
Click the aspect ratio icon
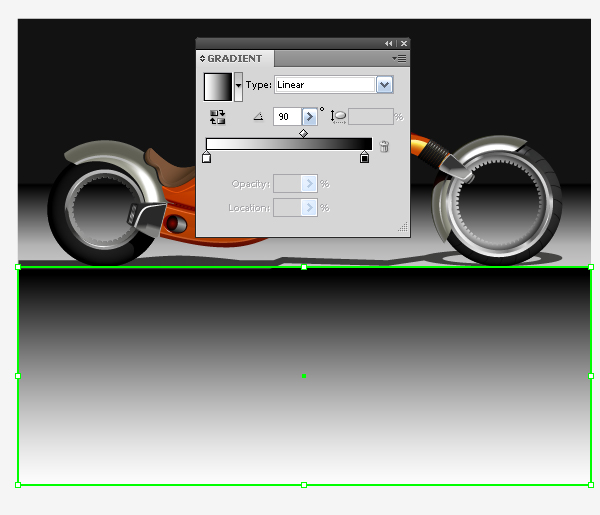pyautogui.click(x=338, y=117)
